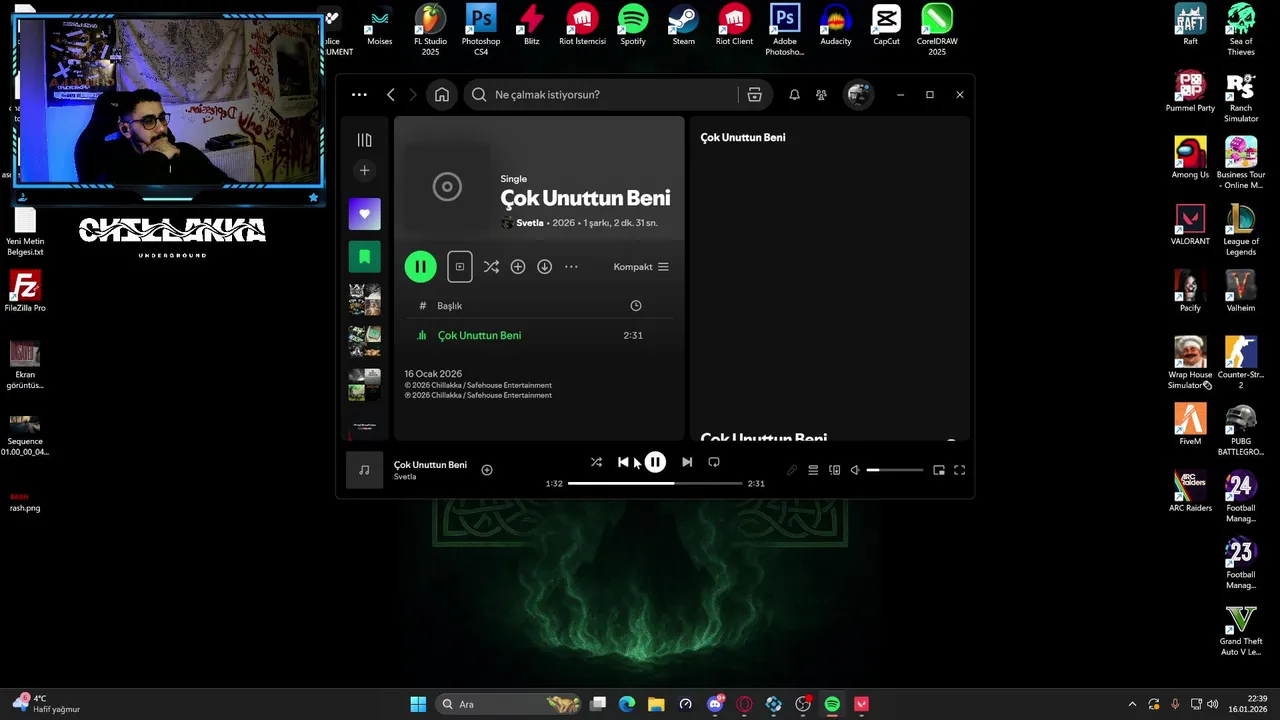Open the play queue icon
Screen dimensions: 1280x720
click(813, 470)
